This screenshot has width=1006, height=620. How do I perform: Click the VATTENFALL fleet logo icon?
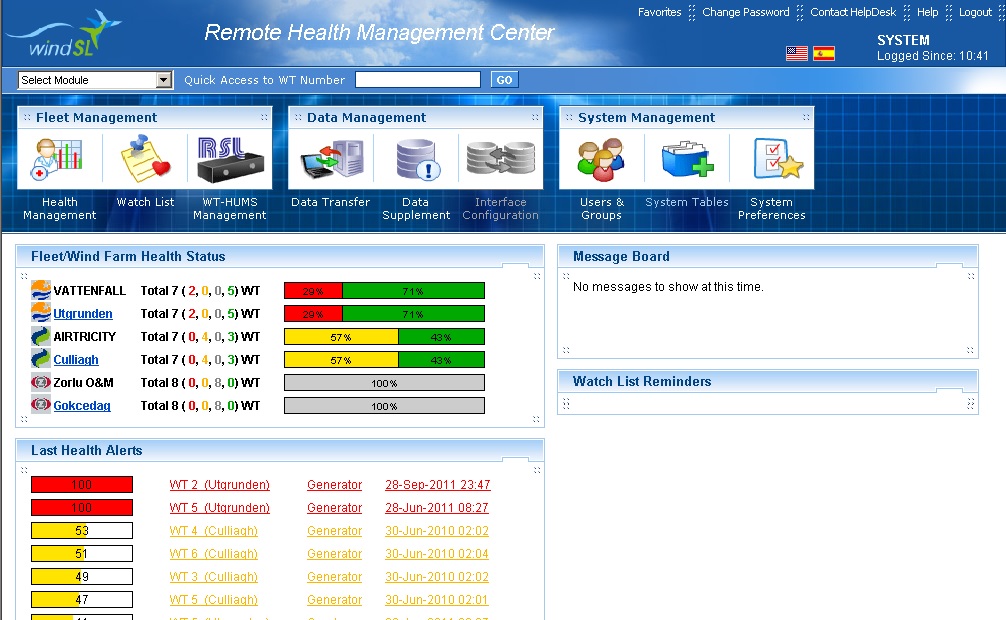click(40, 290)
